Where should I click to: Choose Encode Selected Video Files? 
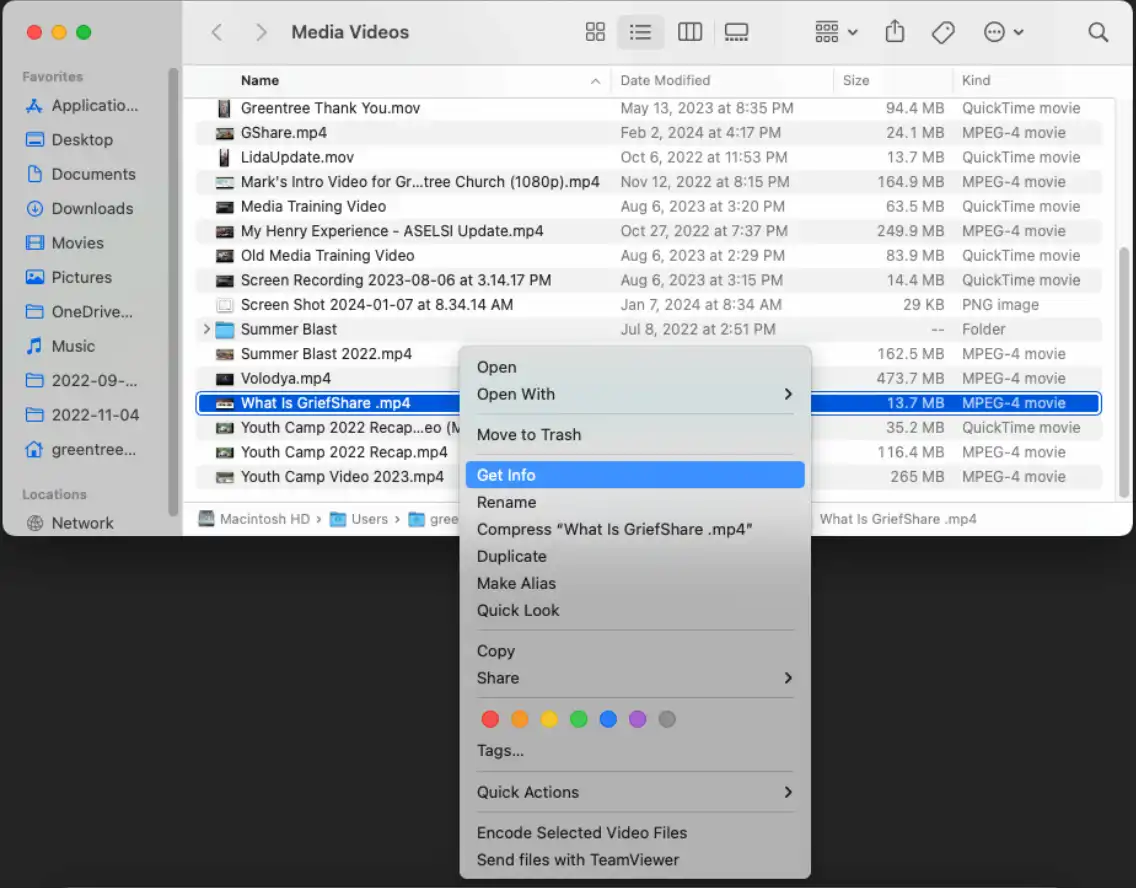coord(581,832)
